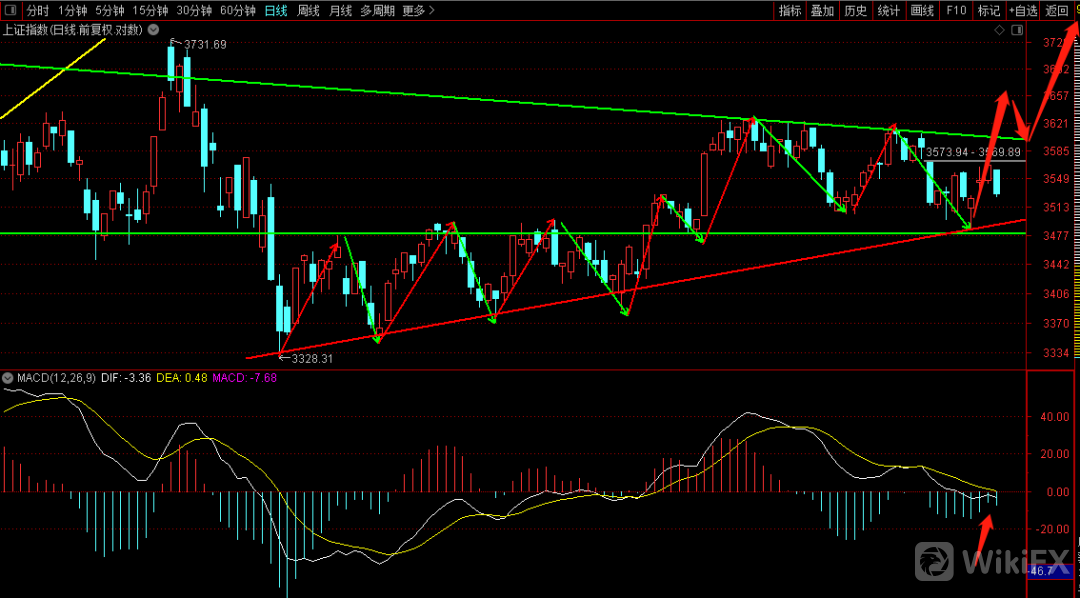Add stock to 自选 watchlist
The height and width of the screenshot is (598, 1080).
tap(1024, 11)
